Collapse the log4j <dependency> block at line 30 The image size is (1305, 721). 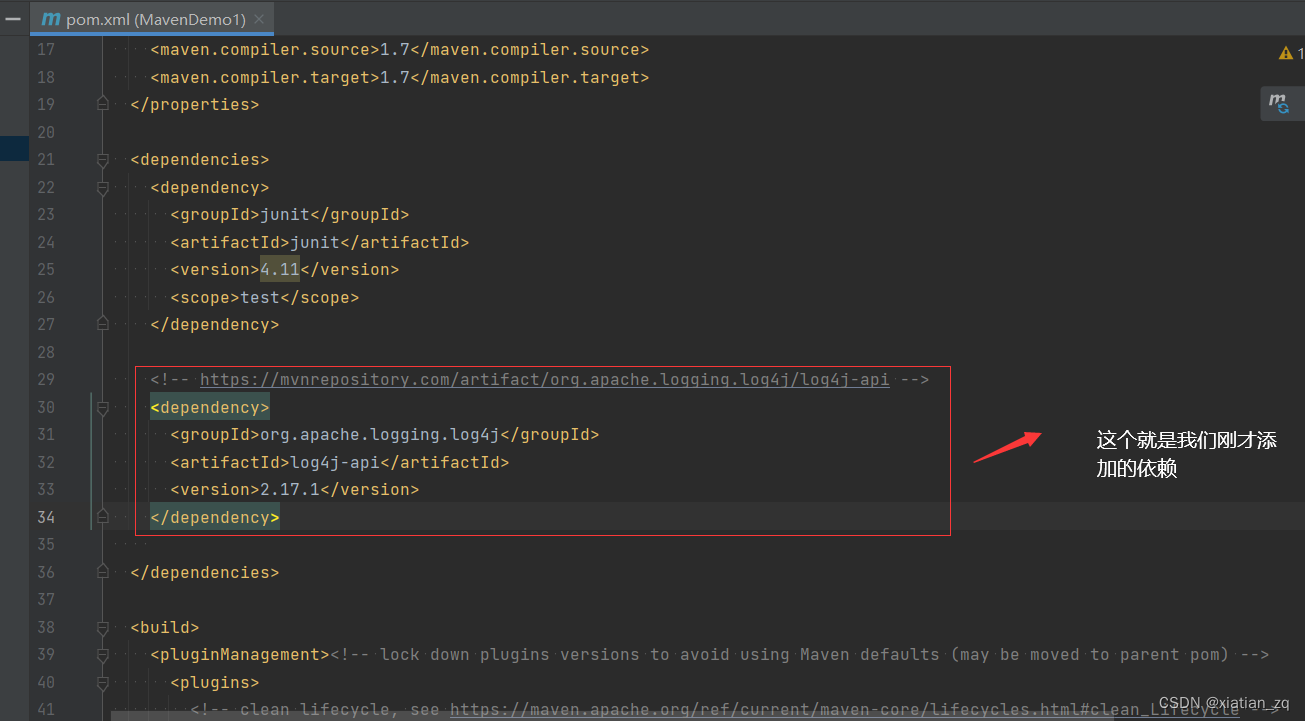pyautogui.click(x=102, y=407)
